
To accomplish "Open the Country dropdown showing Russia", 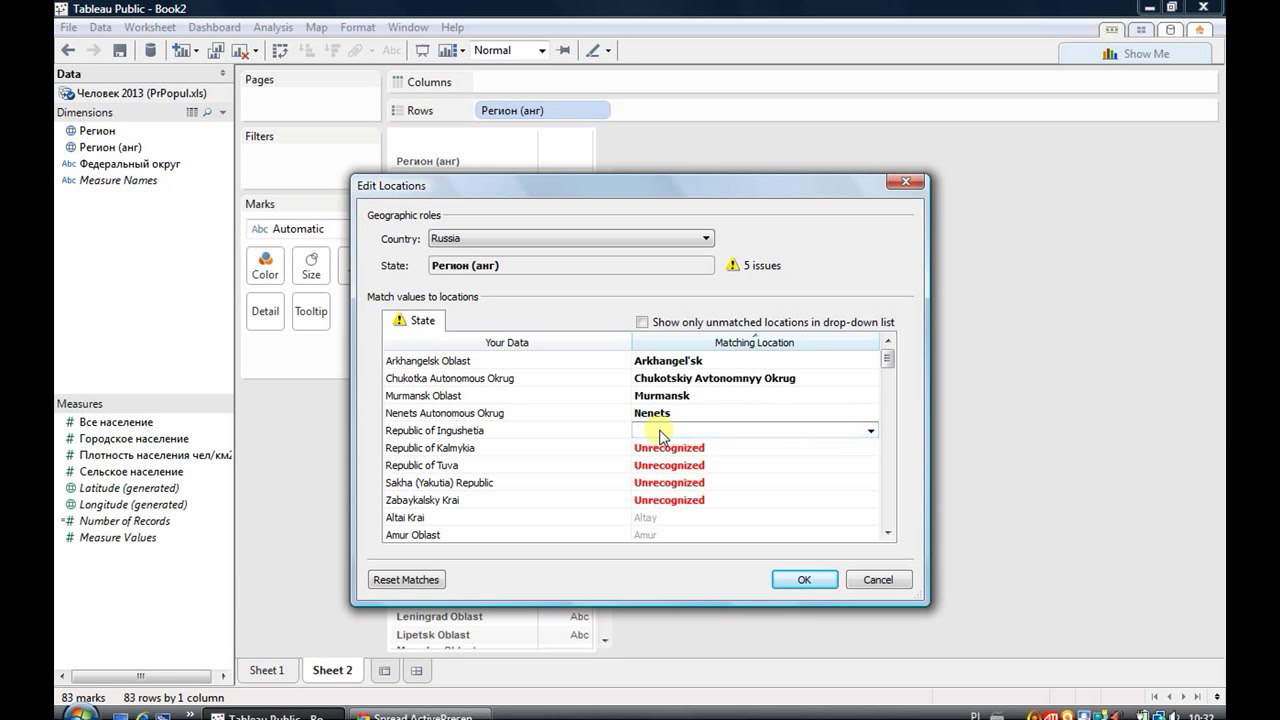I will 571,239.
